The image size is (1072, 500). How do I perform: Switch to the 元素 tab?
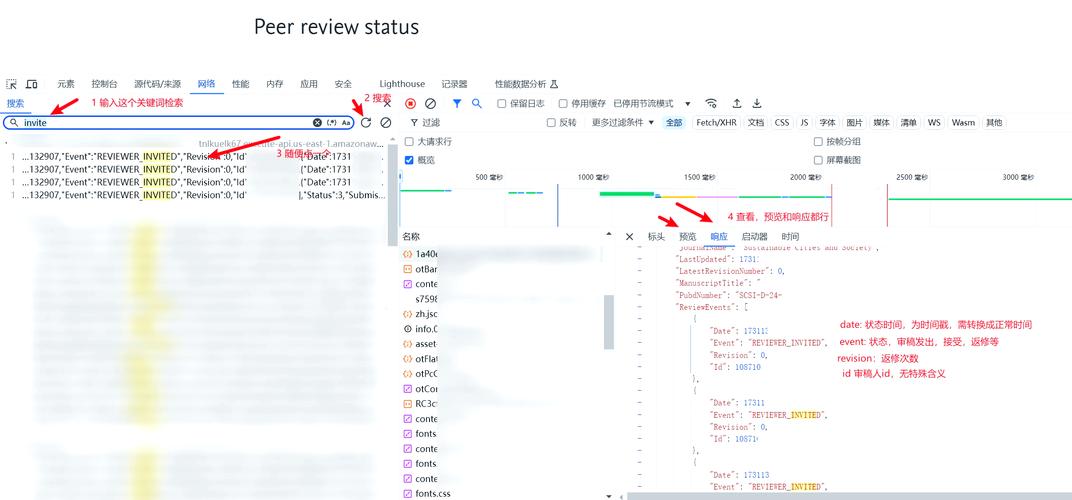66,84
